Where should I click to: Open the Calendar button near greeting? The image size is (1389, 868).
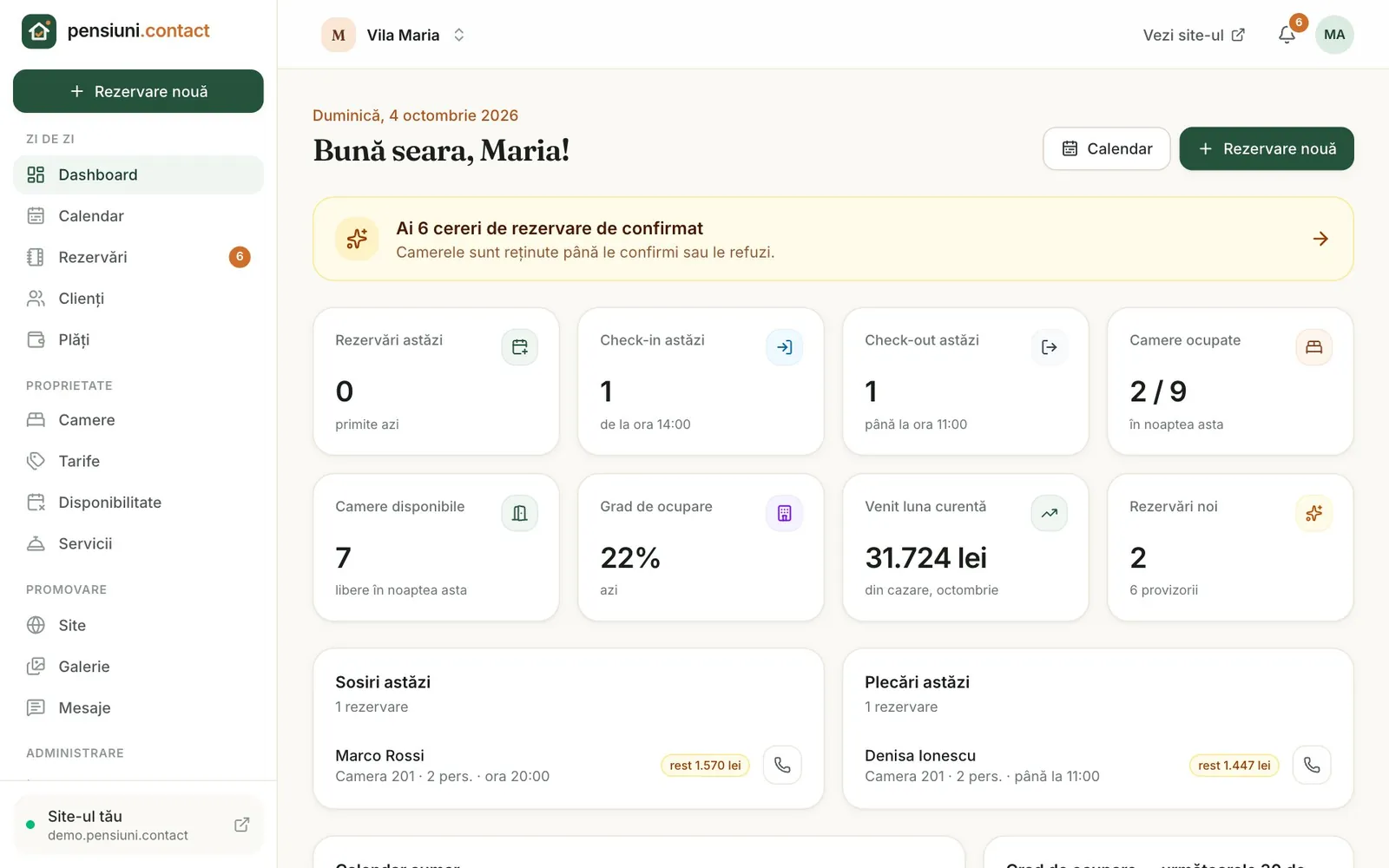1107,148
